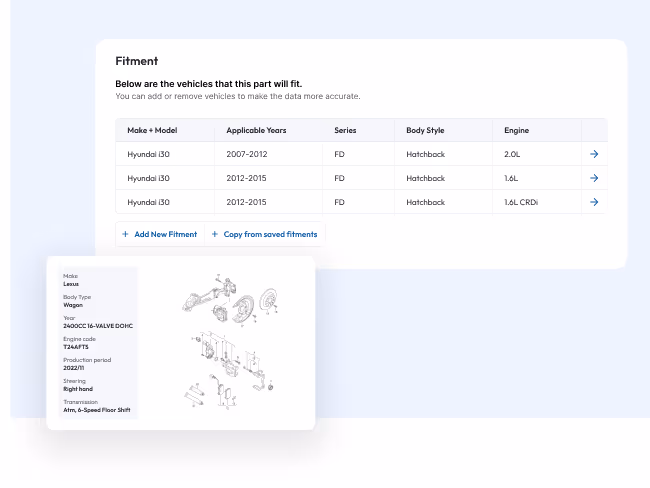
Task: Click the T24AFTS engine code value
Action: click(x=76, y=347)
